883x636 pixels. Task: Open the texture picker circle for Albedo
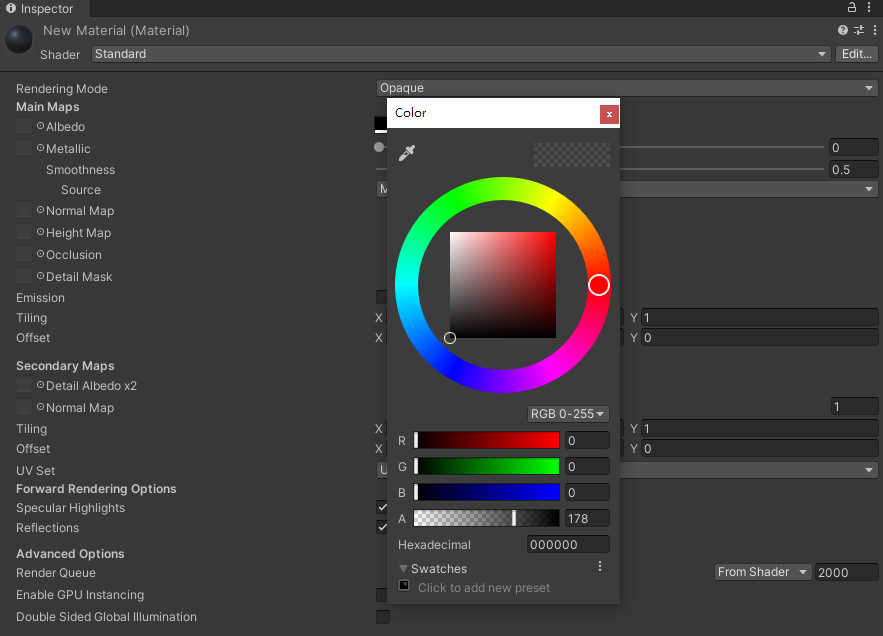[41, 126]
